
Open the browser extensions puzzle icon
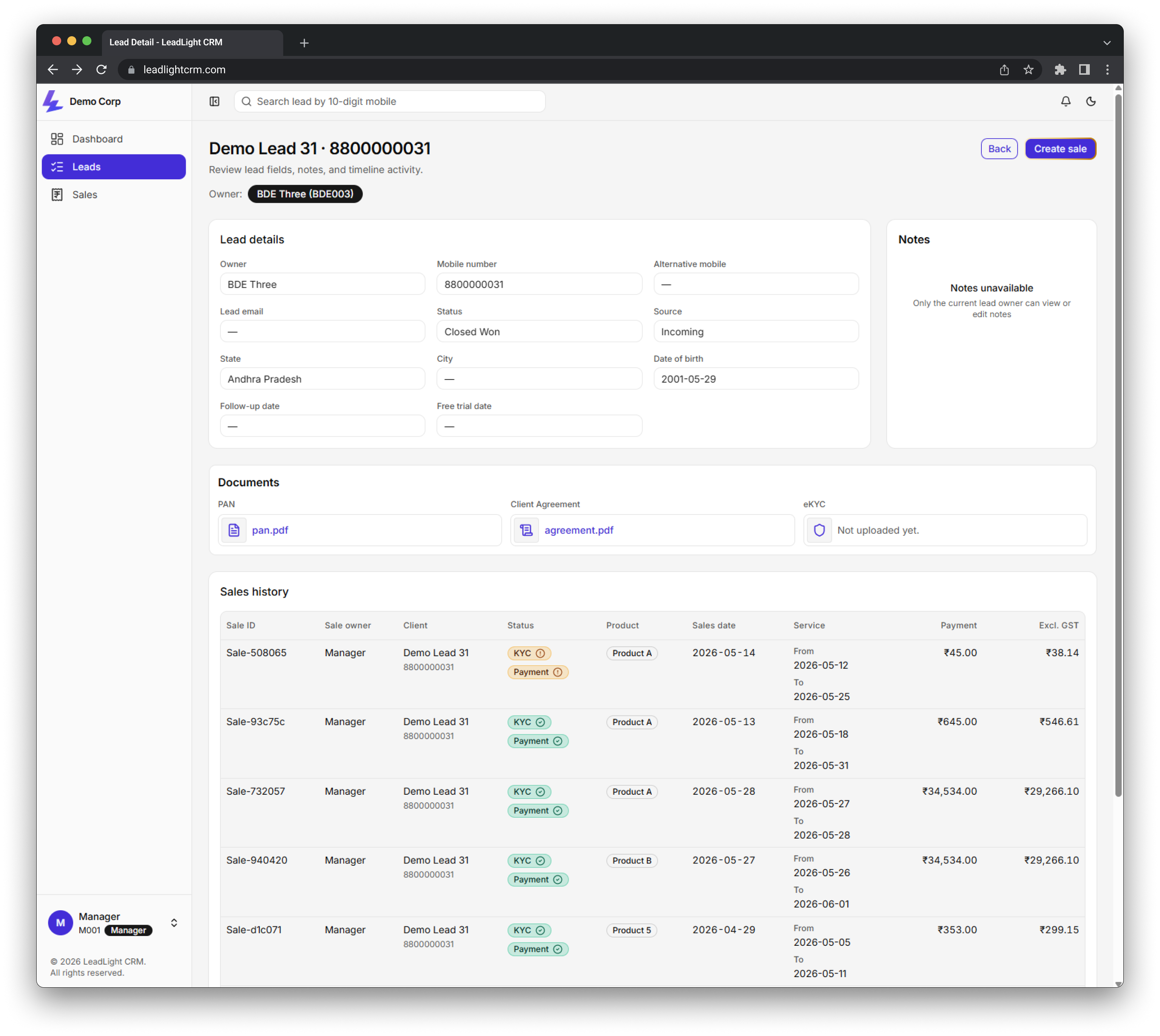pos(1060,69)
